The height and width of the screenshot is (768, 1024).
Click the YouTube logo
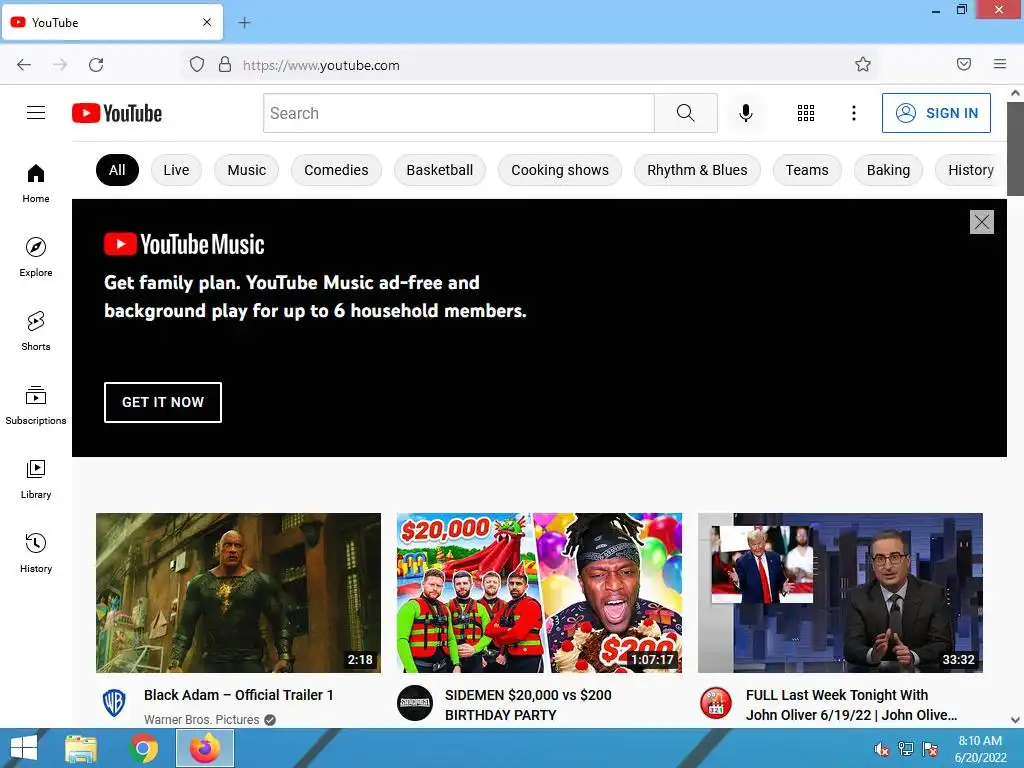[117, 113]
